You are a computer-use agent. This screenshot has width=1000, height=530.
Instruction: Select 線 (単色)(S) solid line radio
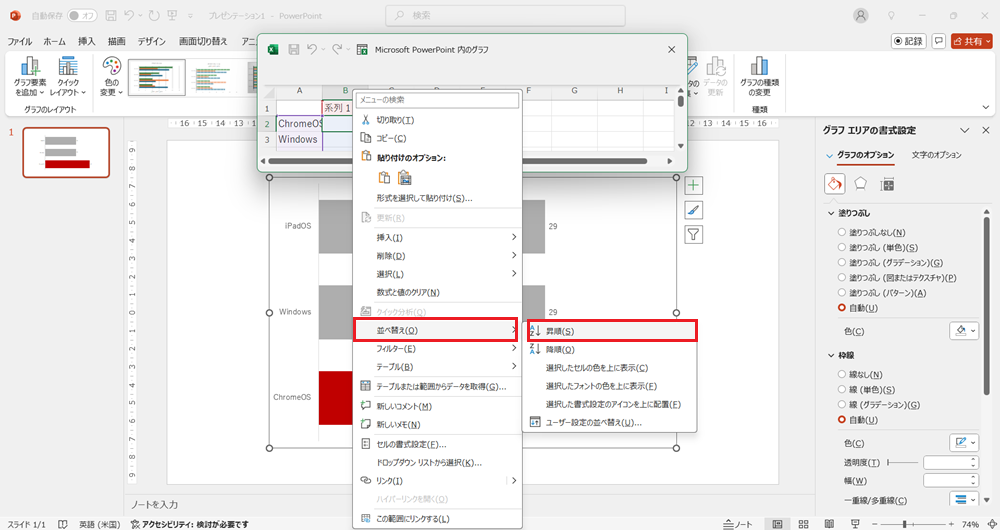click(x=842, y=390)
